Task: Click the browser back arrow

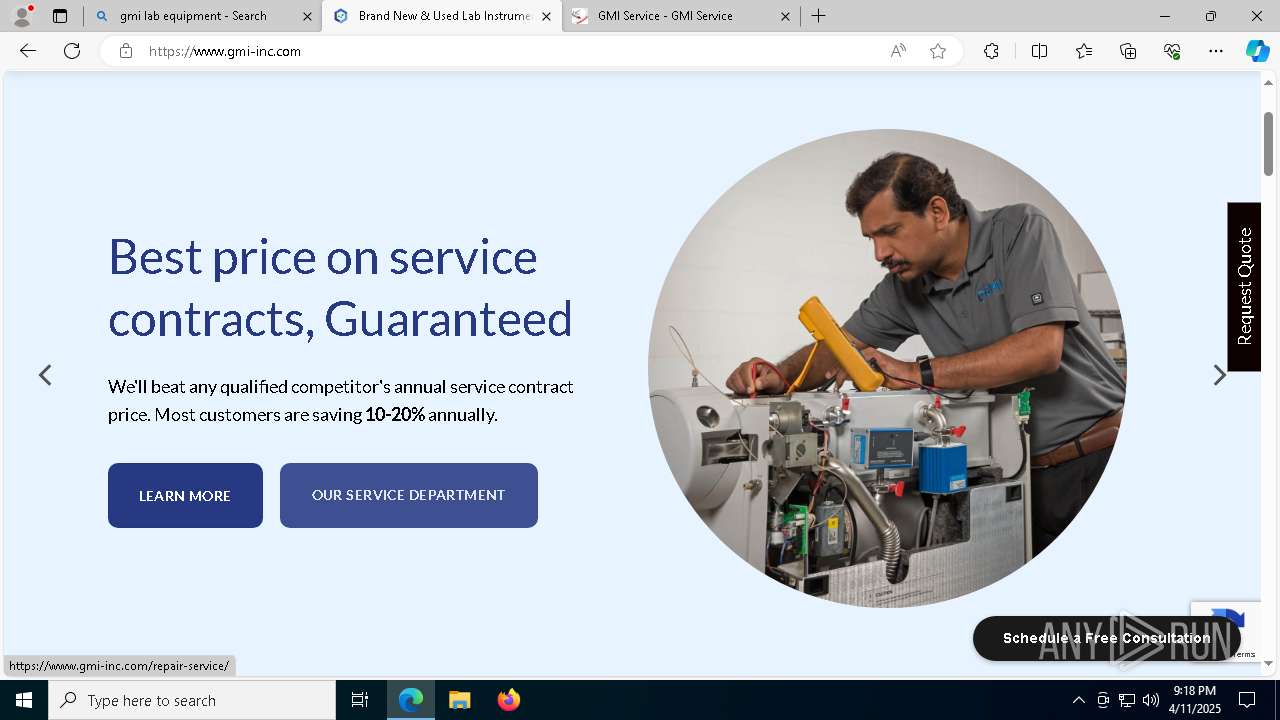Action: 28,51
